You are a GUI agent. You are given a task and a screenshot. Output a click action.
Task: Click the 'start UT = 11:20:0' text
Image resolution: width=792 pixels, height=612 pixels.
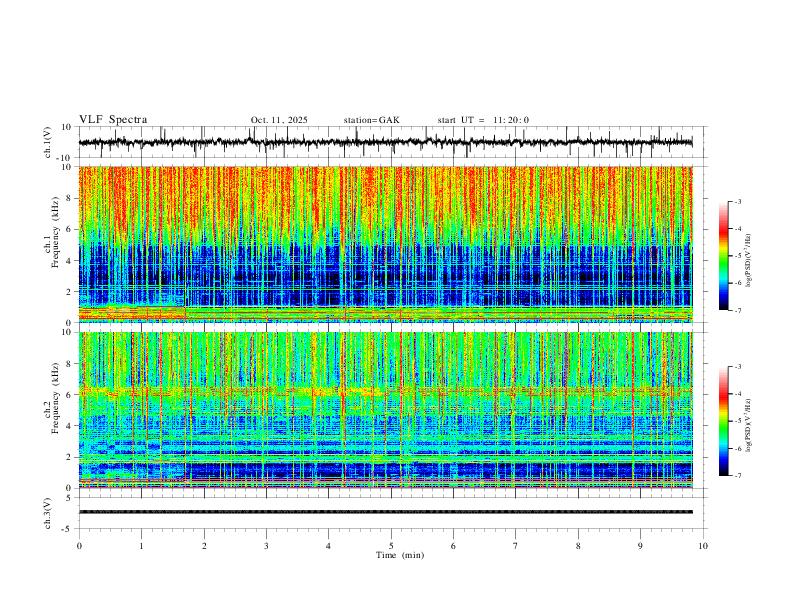point(483,120)
